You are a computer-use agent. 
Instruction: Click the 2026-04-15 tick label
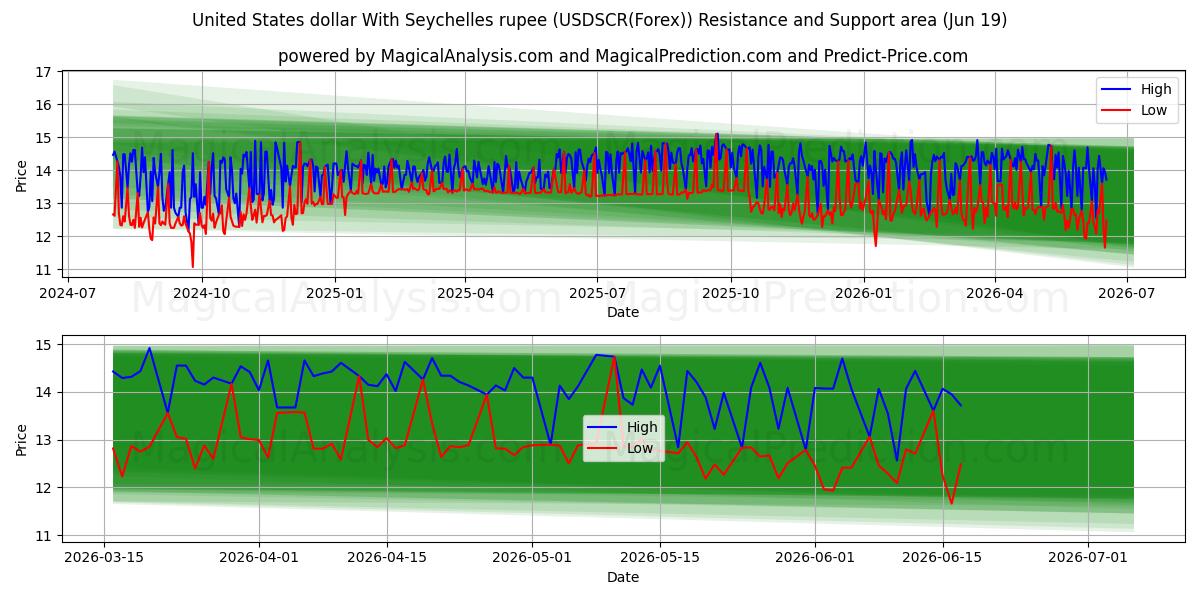[x=387, y=558]
